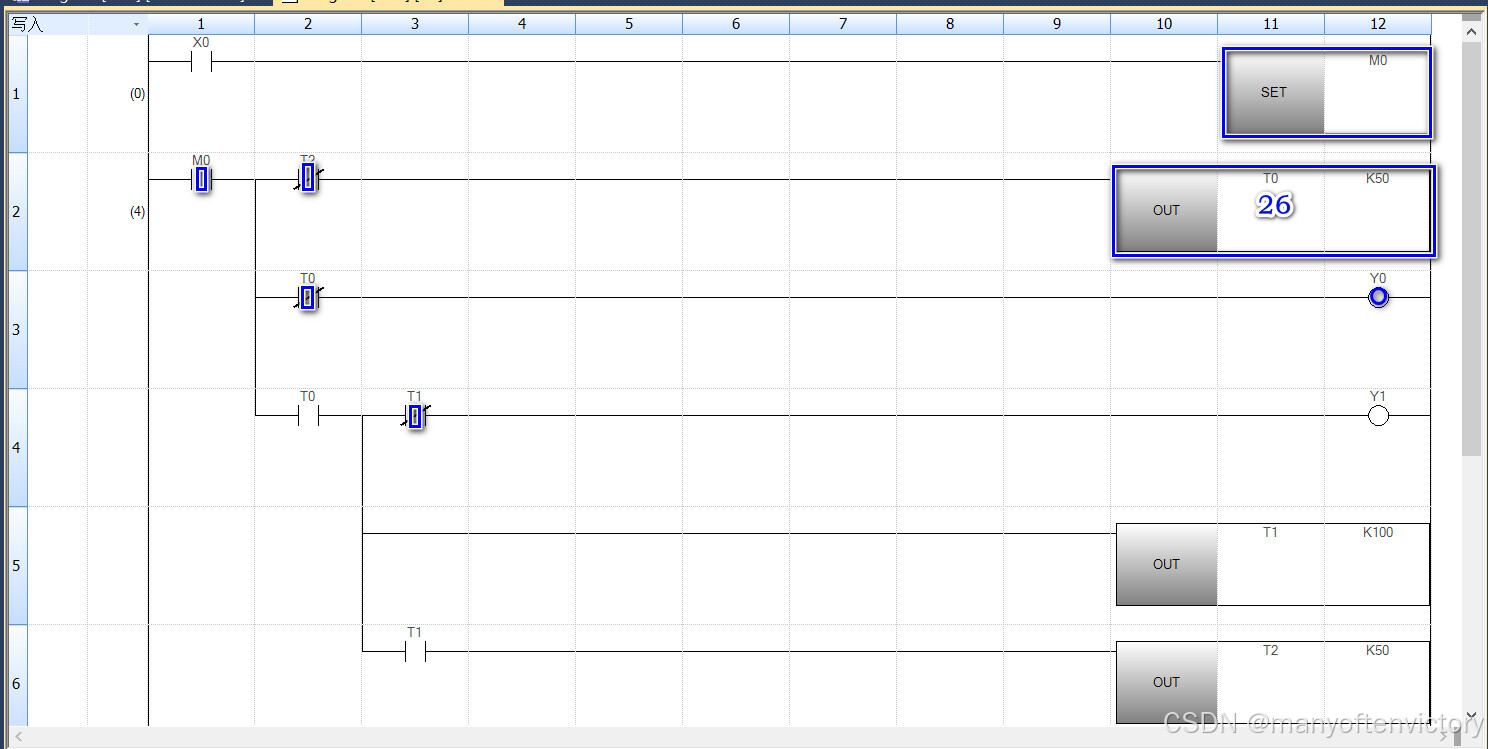
Task: Select the T1 normally open contact in row 6
Action: click(415, 652)
